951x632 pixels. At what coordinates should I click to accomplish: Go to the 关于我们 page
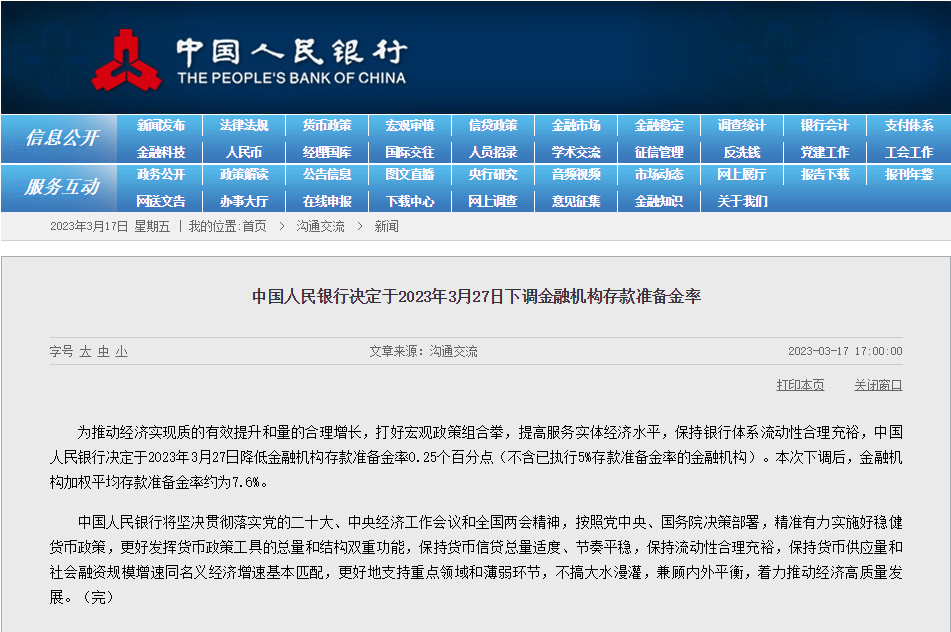pos(741,201)
